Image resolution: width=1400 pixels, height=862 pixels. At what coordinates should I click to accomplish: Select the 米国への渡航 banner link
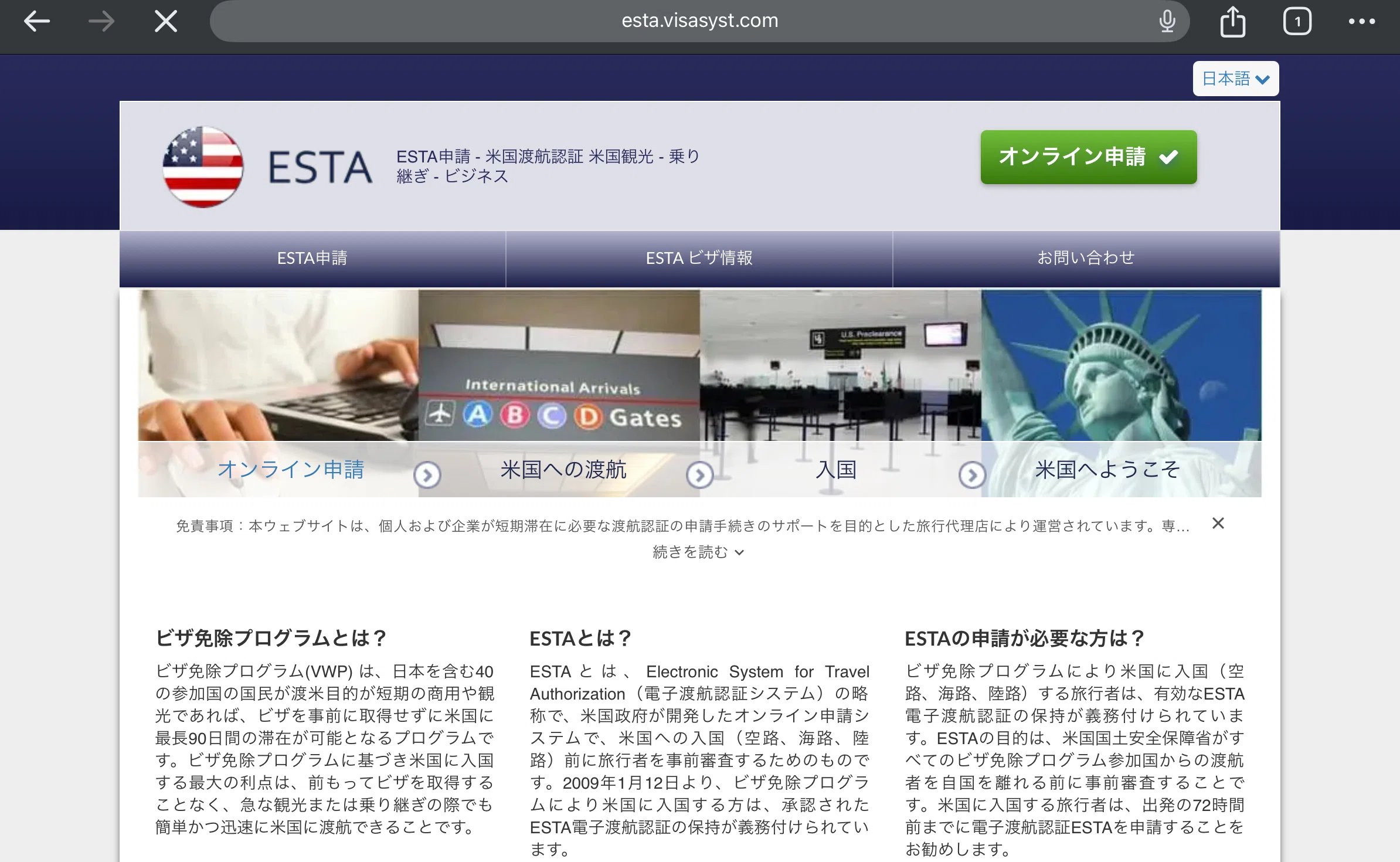pyautogui.click(x=563, y=470)
